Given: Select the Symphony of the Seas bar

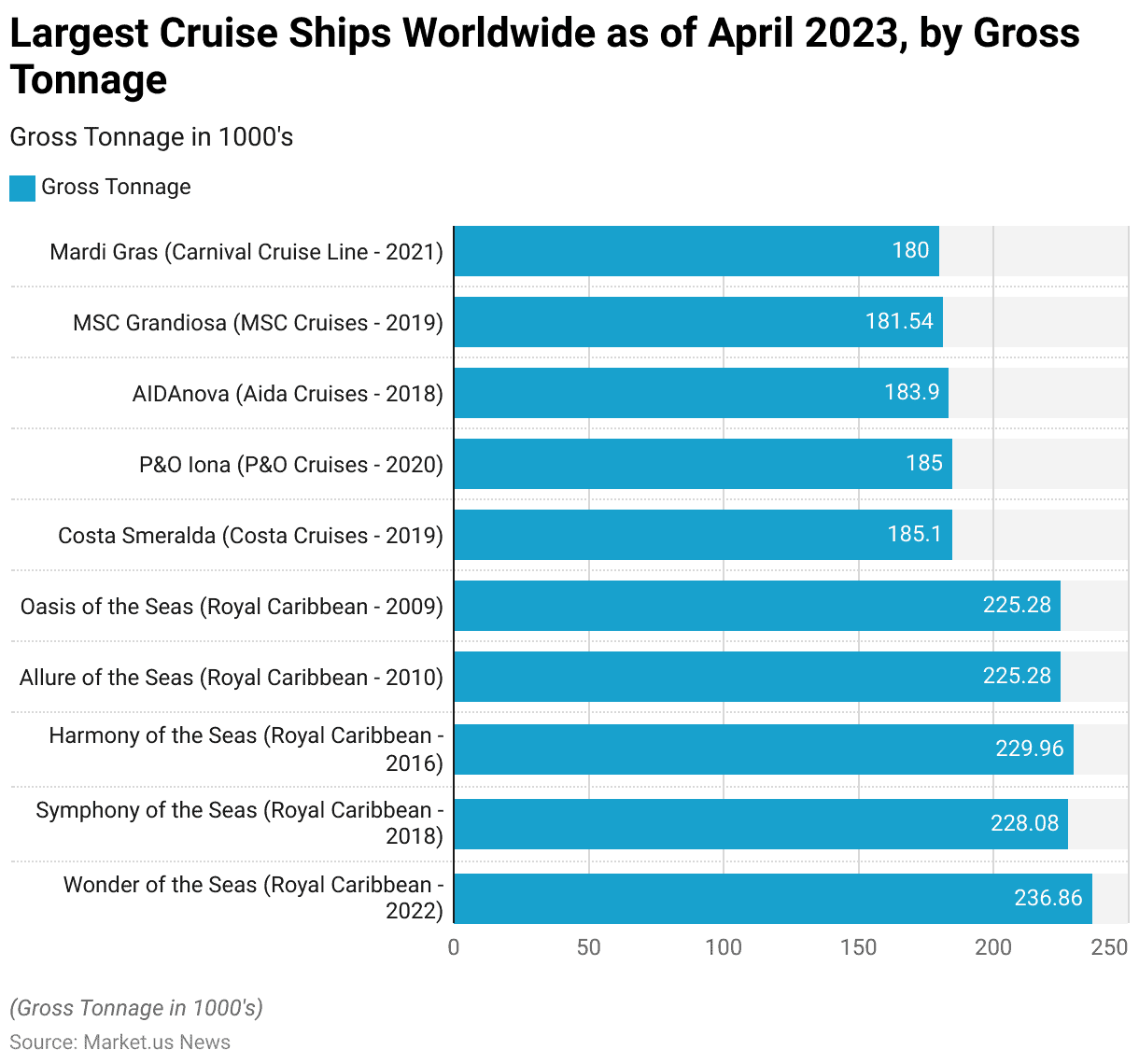Looking at the screenshot, I should pos(760,823).
